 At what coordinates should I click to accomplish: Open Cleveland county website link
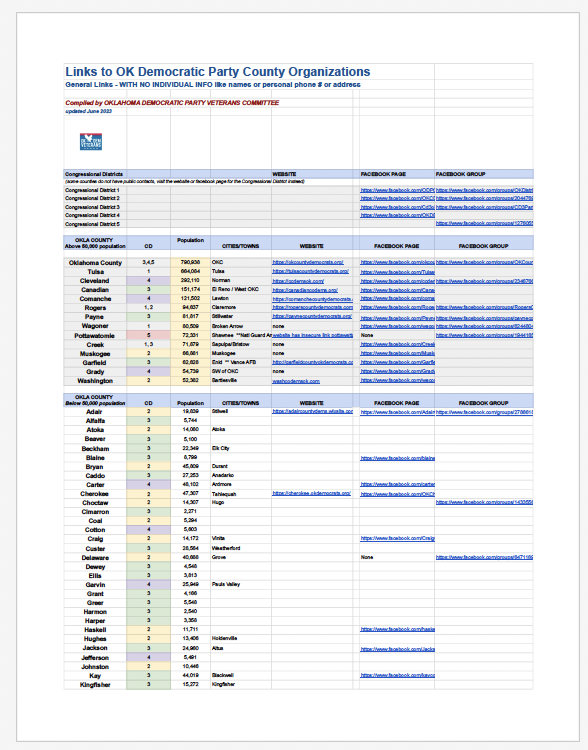(x=298, y=281)
